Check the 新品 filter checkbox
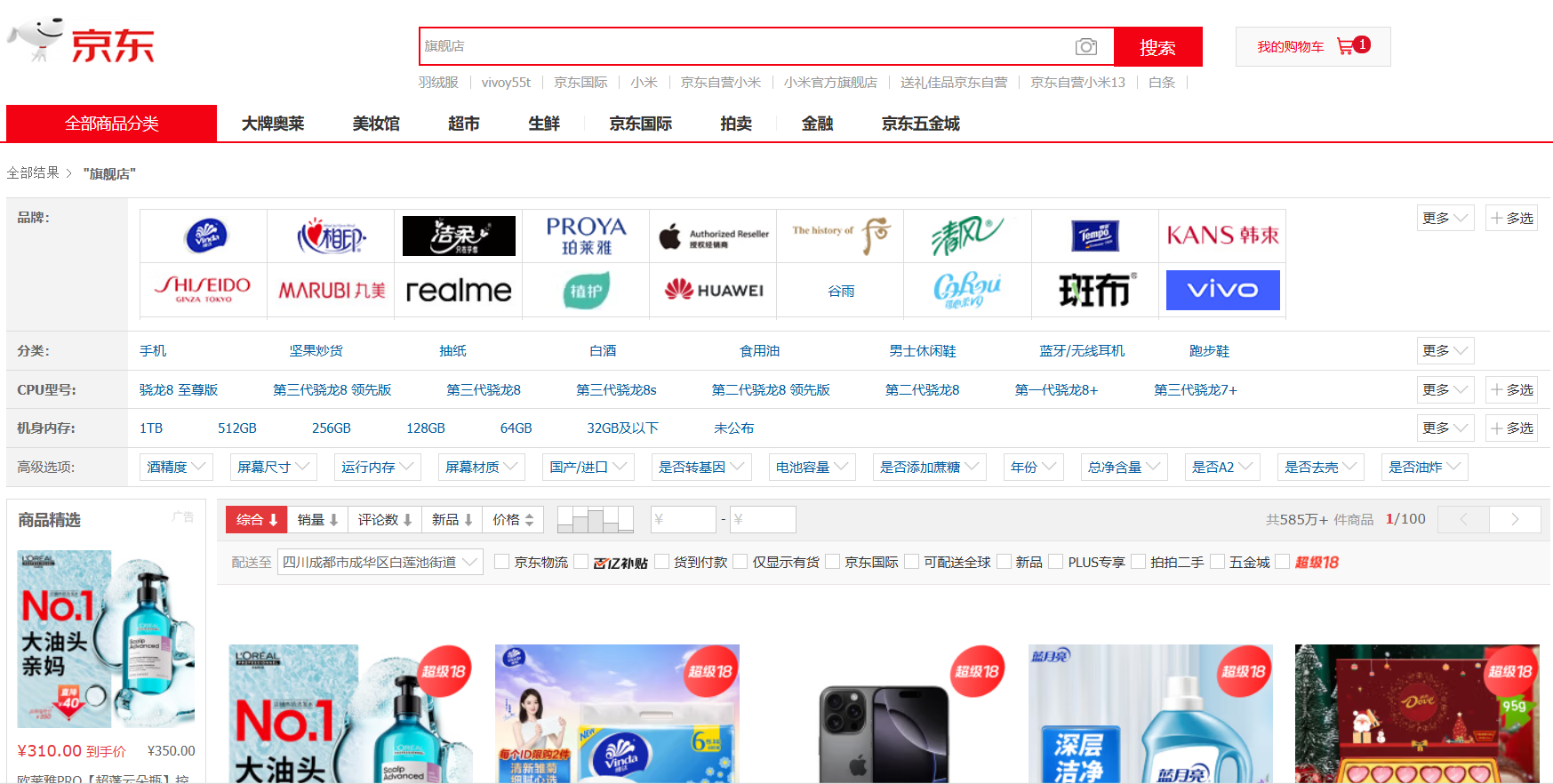This screenshot has height=784, width=1553. point(1004,562)
